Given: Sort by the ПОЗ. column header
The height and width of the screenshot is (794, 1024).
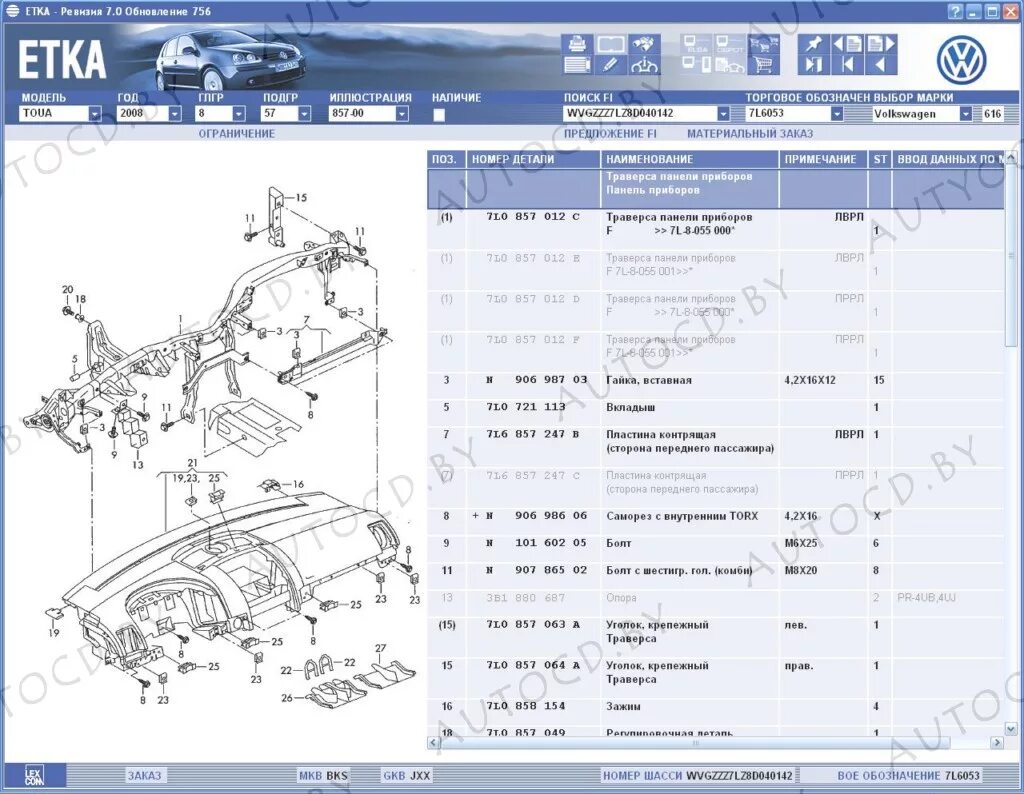Looking at the screenshot, I should 446,159.
